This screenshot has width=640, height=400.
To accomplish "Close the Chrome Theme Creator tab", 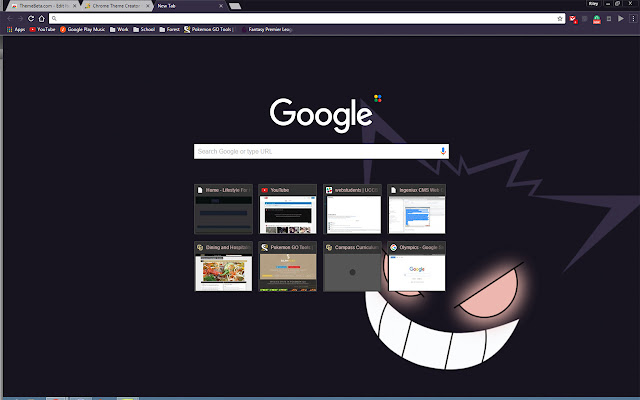I will [x=148, y=6].
